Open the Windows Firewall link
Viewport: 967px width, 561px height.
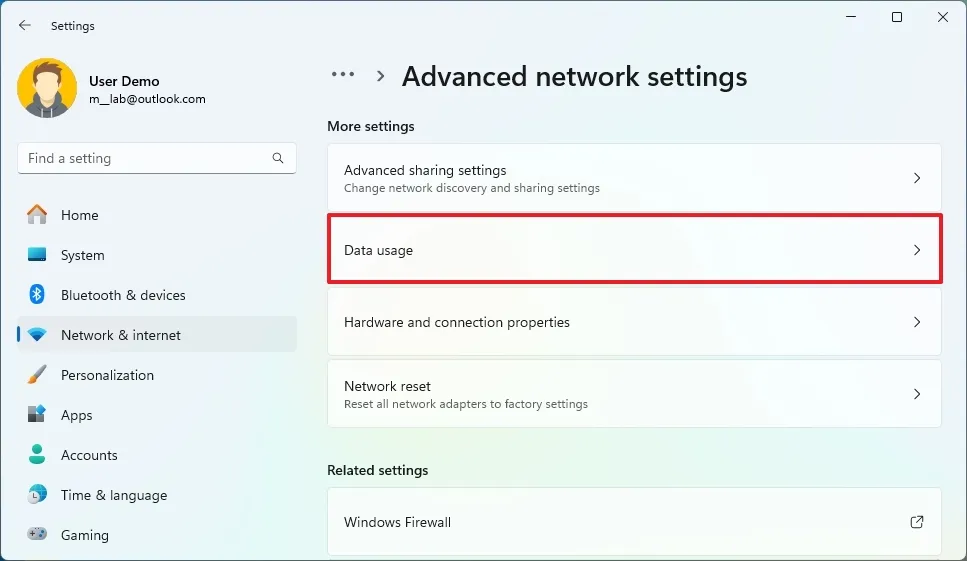tap(398, 522)
